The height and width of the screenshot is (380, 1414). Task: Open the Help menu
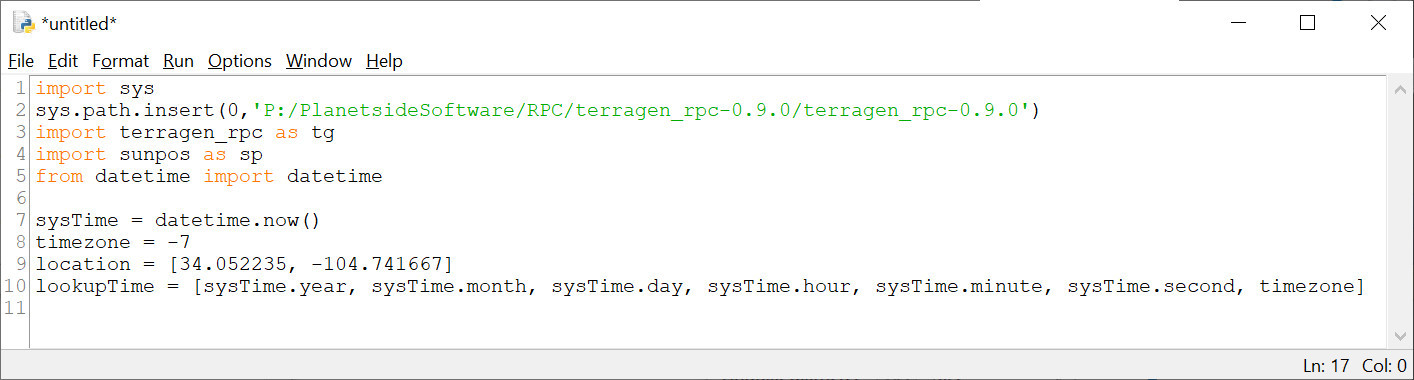tap(384, 61)
